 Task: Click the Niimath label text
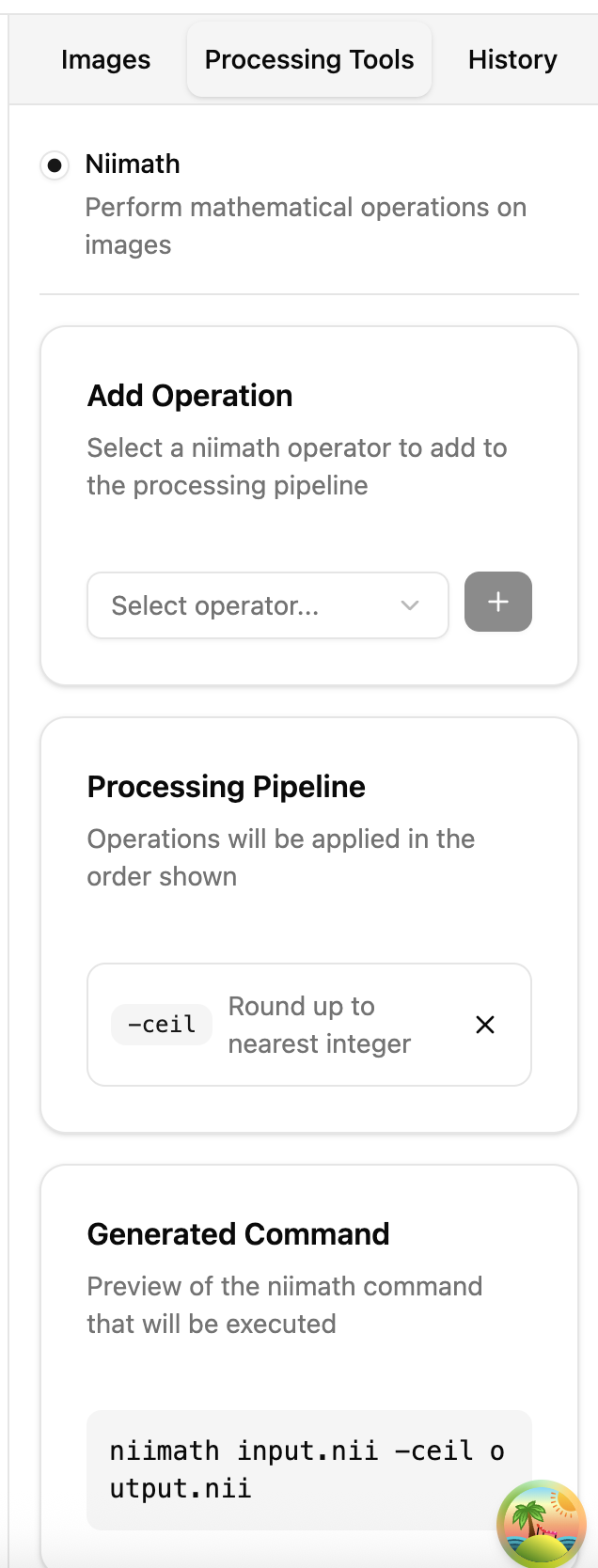click(x=133, y=165)
